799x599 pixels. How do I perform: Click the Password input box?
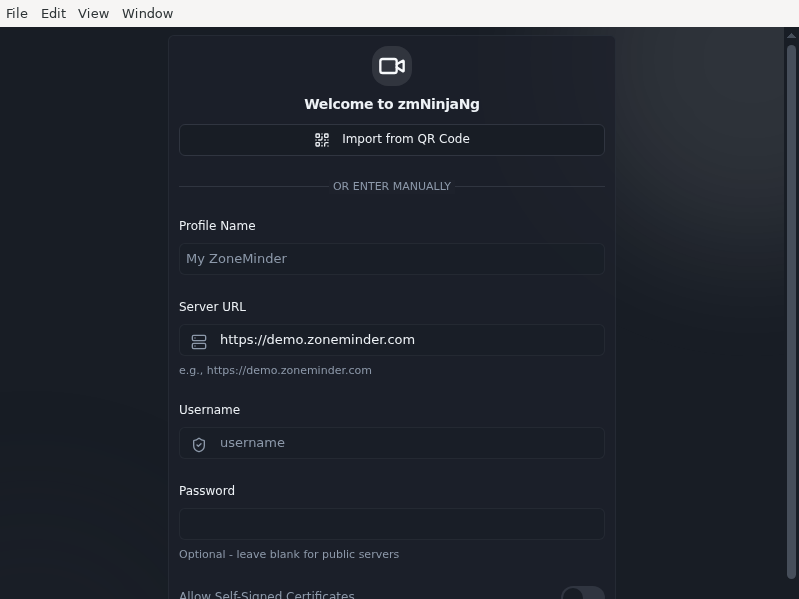point(392,524)
